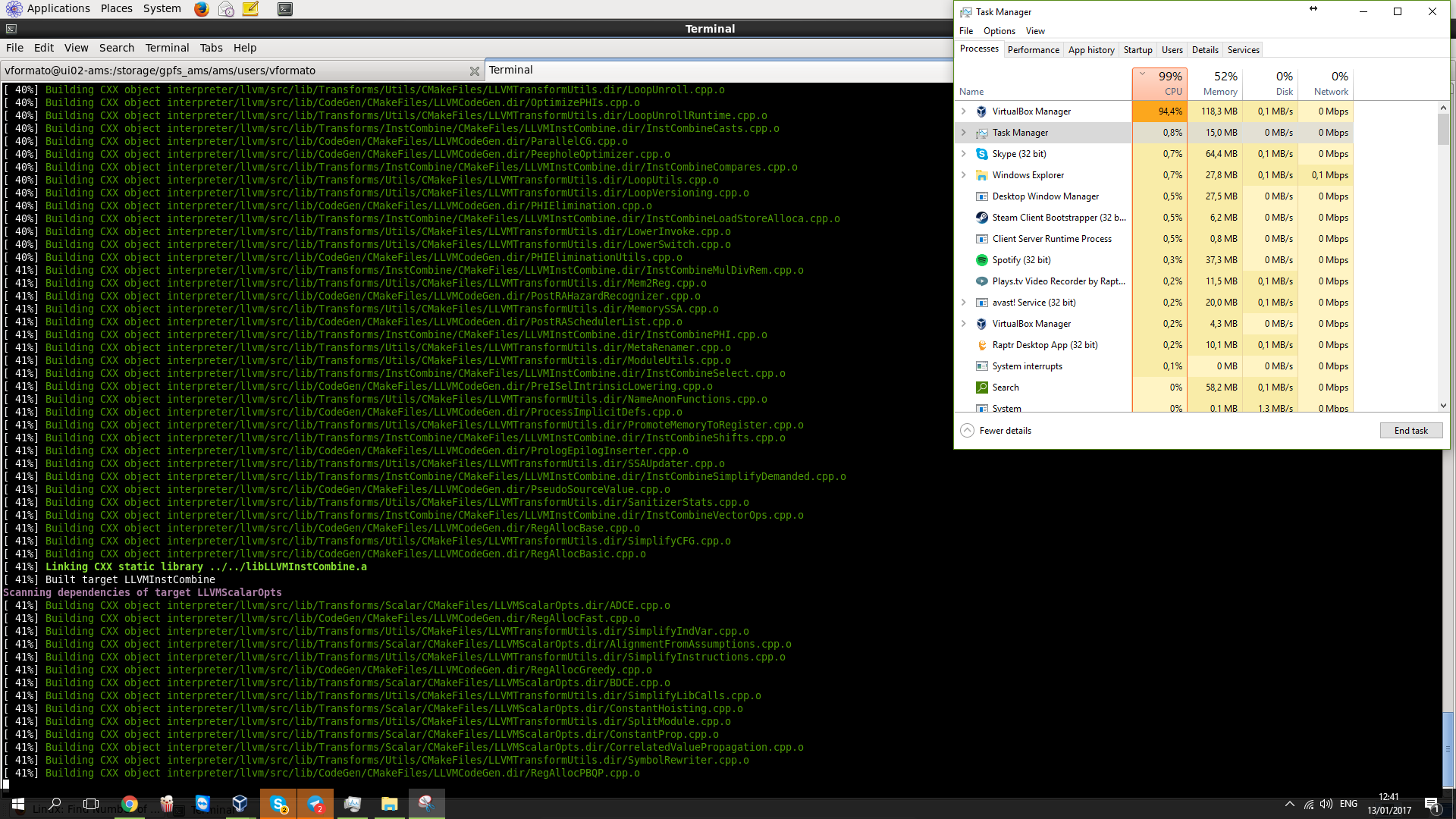Click process list scrollbar up arrow
This screenshot has width=1456, height=819.
1443,108
